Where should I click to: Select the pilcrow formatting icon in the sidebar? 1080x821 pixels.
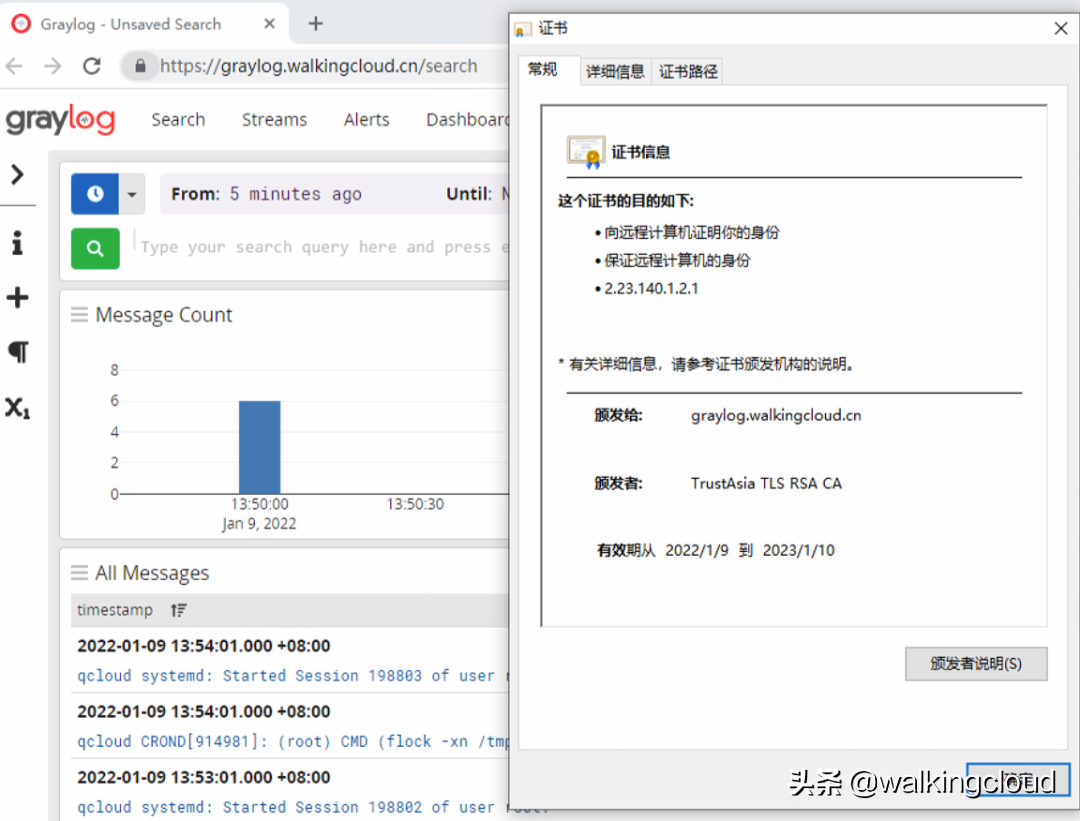(19, 352)
